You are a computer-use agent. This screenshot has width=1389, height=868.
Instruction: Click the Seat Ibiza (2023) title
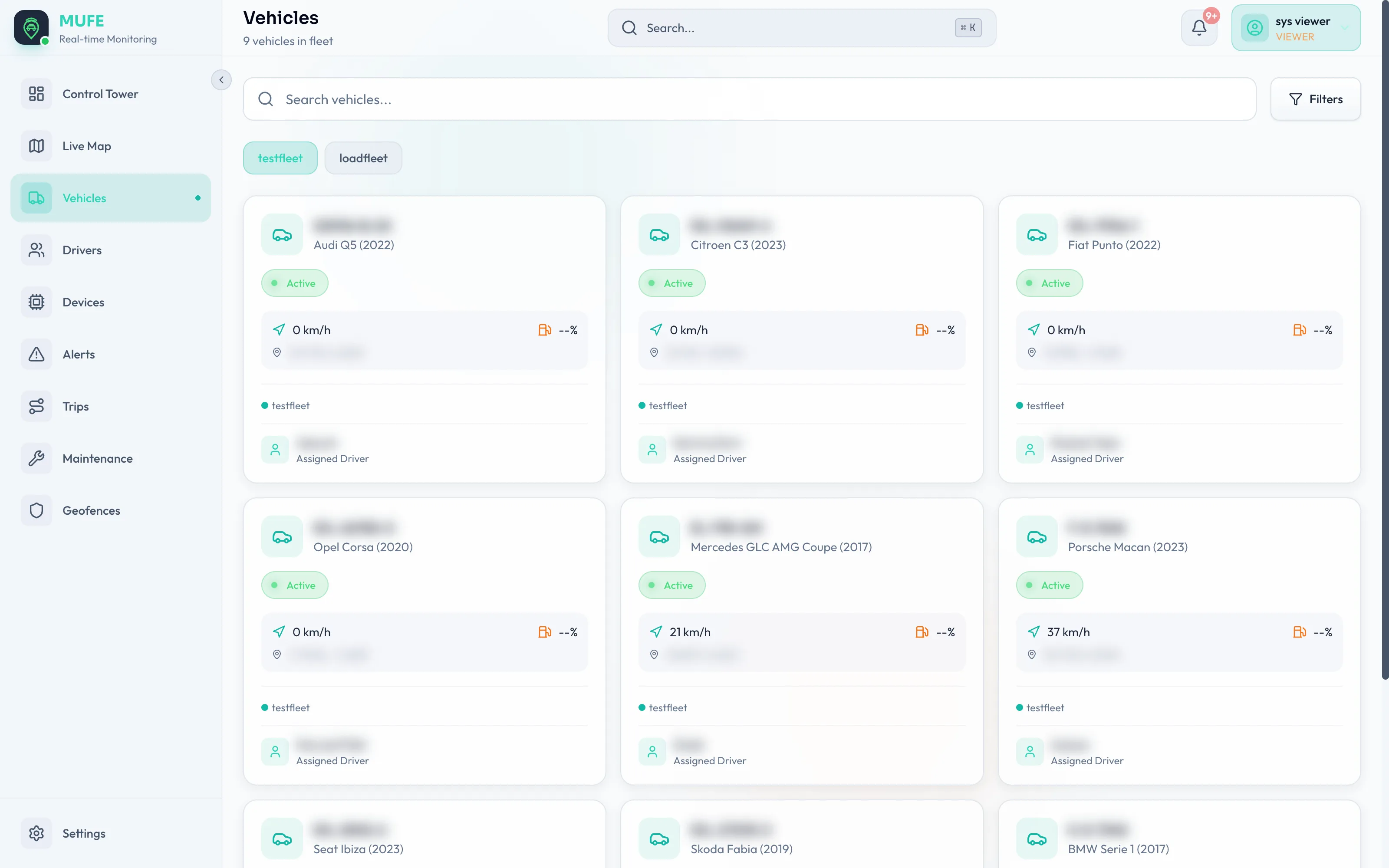pyautogui.click(x=358, y=849)
